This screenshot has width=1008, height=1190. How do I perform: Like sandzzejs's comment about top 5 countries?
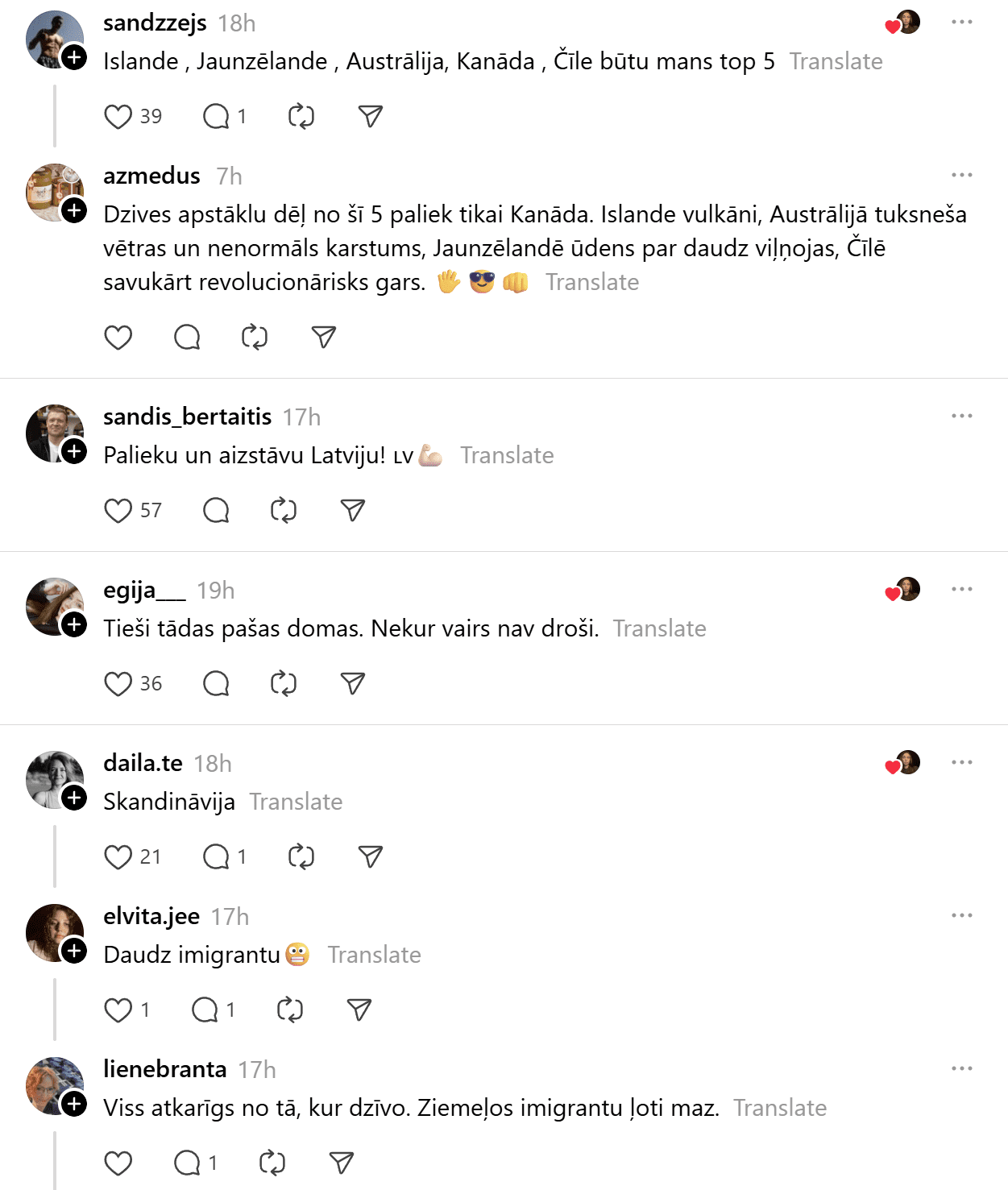(118, 117)
